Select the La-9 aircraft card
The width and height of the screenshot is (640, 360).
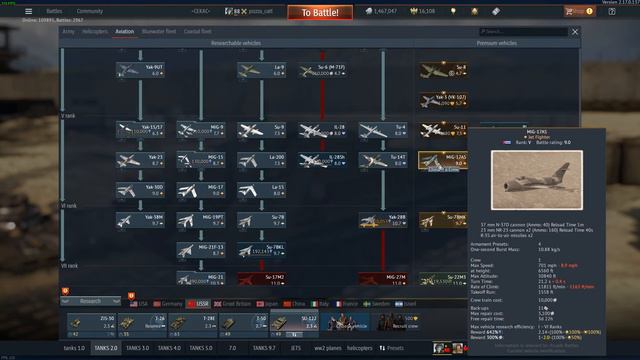(262, 70)
